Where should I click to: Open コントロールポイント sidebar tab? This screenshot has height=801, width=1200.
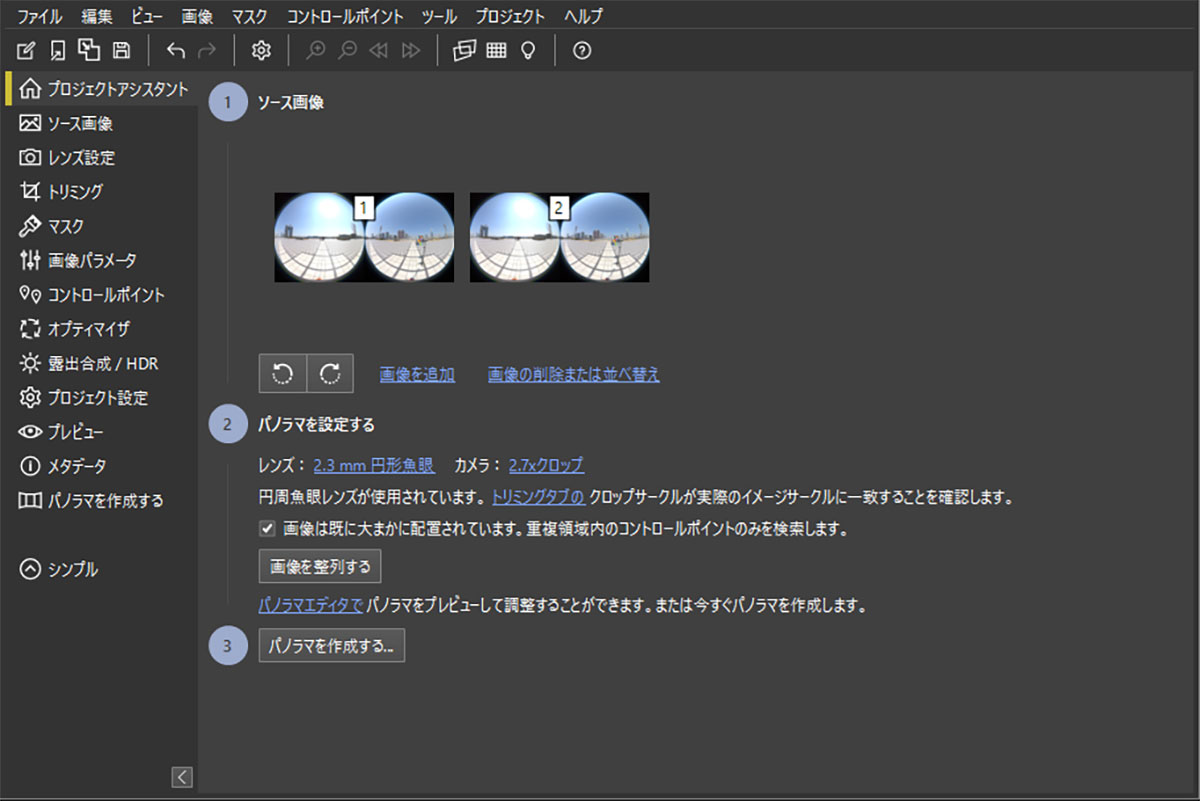coord(102,295)
